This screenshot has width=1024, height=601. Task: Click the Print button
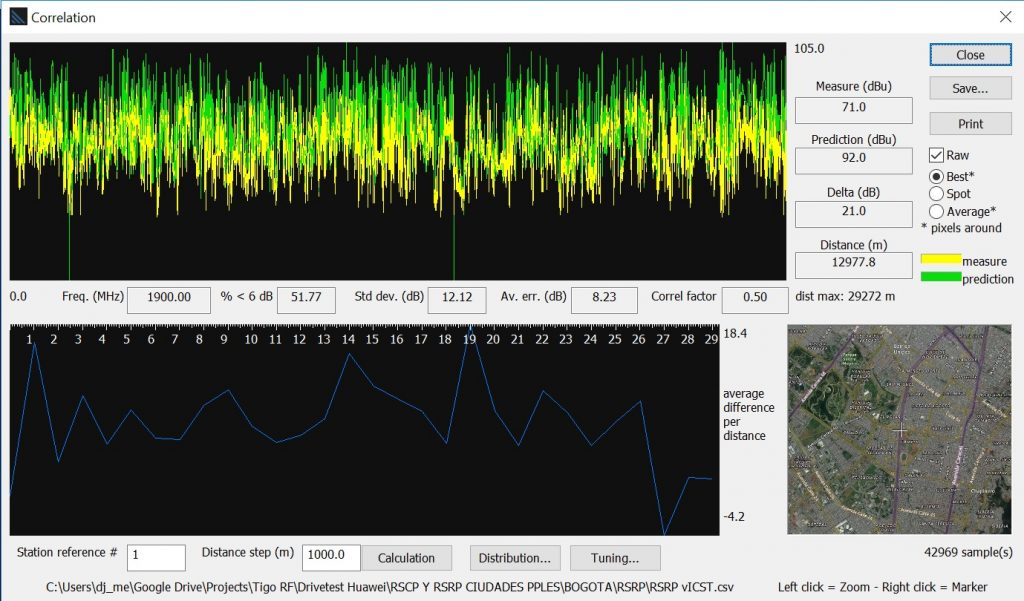click(969, 124)
